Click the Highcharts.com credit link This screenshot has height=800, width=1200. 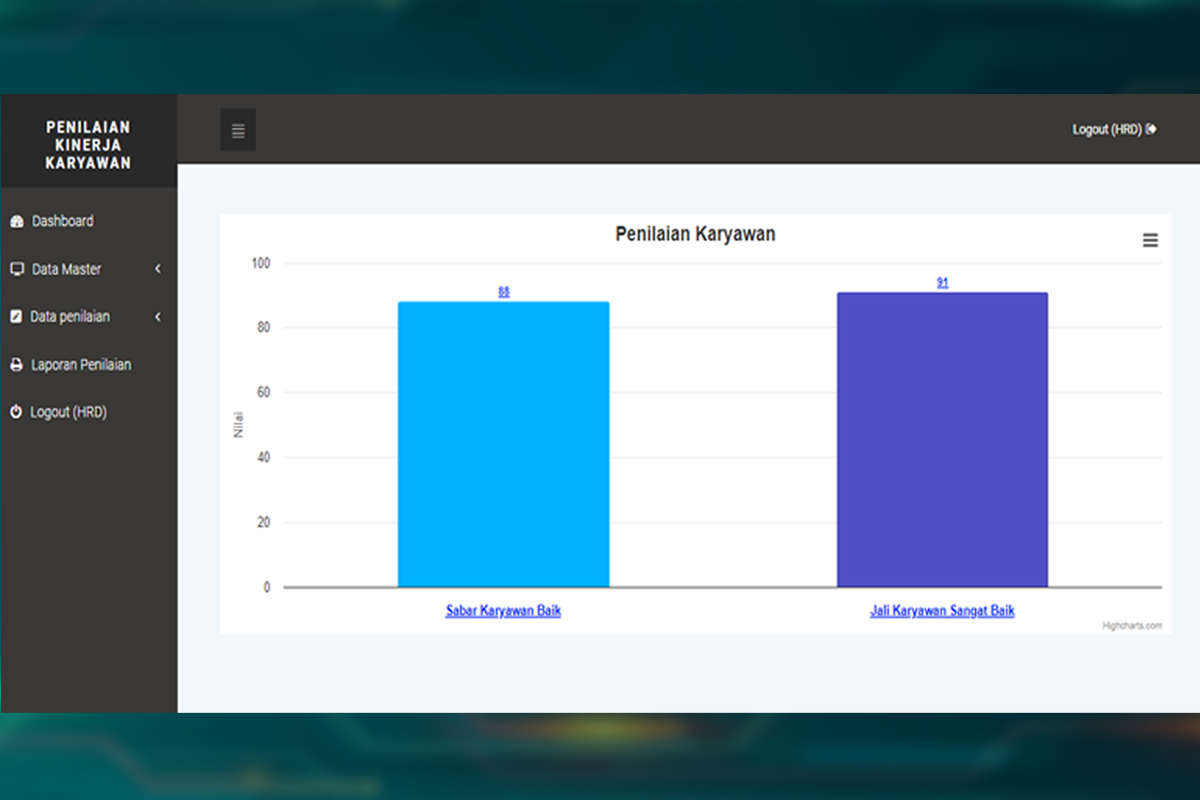[1132, 626]
